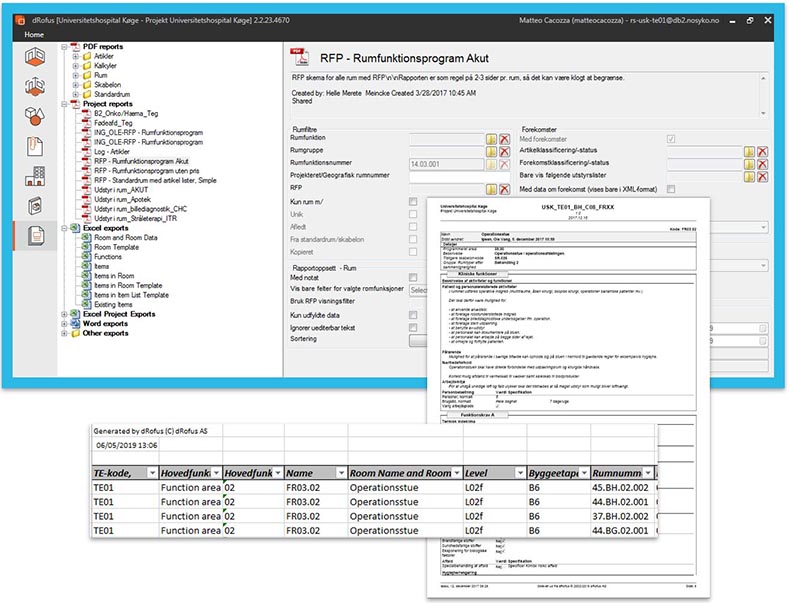
Task: Collapse the Project reports tree node
Action: 64,104
